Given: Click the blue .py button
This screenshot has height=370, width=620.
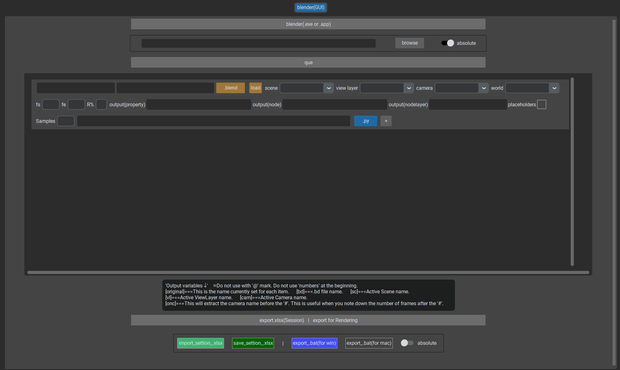Looking at the screenshot, I should pos(366,121).
